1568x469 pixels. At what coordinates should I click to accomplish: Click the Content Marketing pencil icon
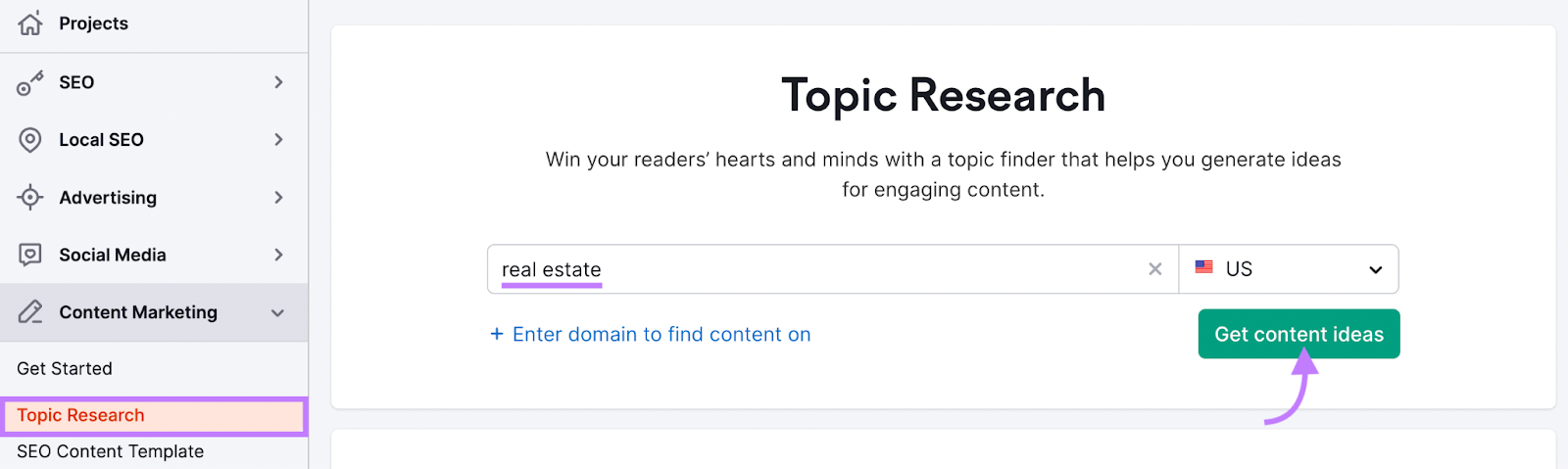pyautogui.click(x=30, y=312)
